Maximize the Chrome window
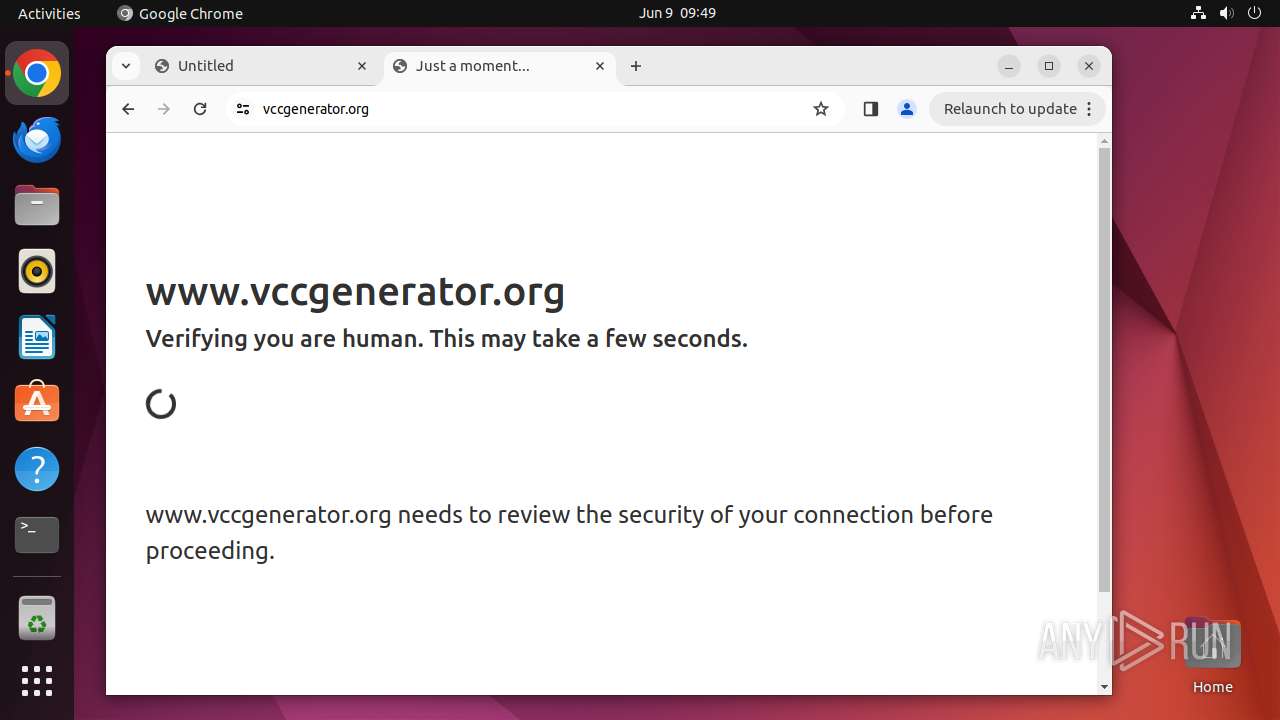This screenshot has width=1280, height=720. coord(1049,66)
